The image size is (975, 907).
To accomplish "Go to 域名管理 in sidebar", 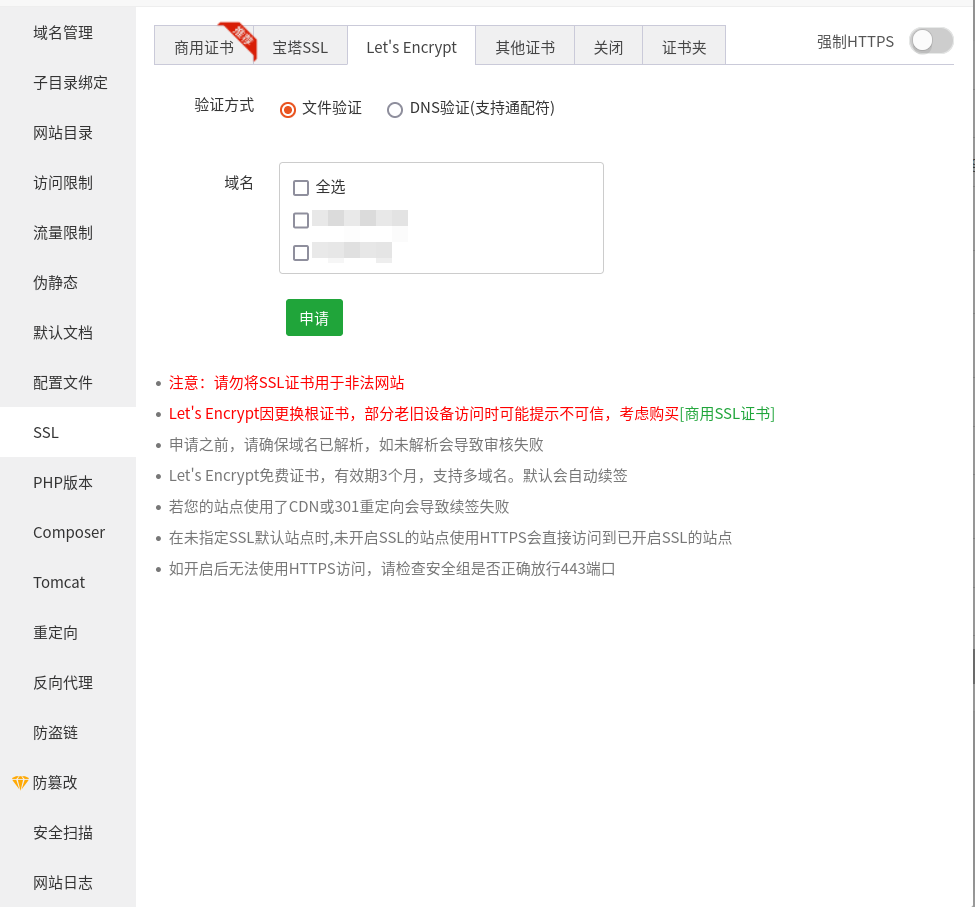I will (x=63, y=33).
